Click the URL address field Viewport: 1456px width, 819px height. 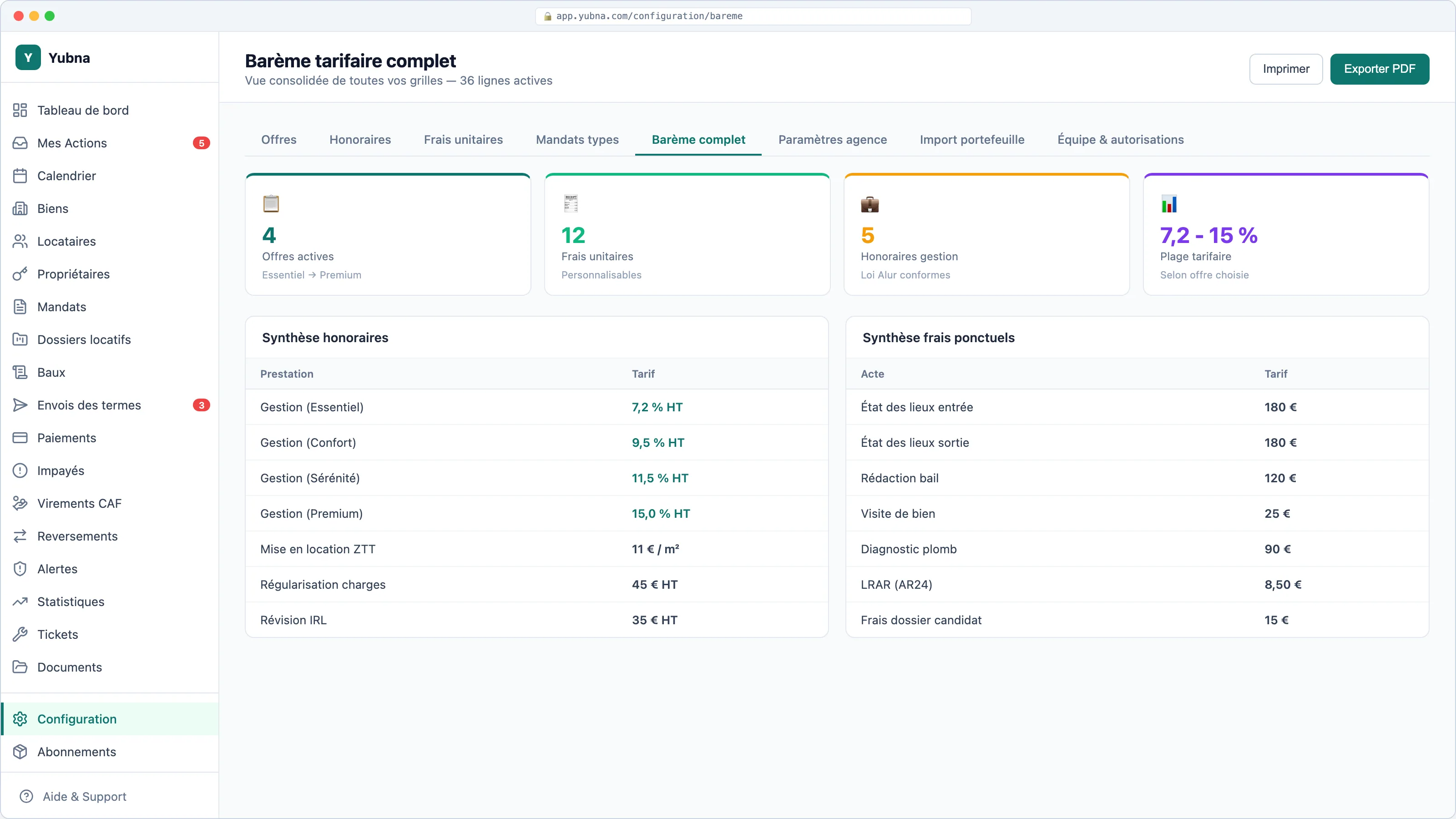[753, 16]
